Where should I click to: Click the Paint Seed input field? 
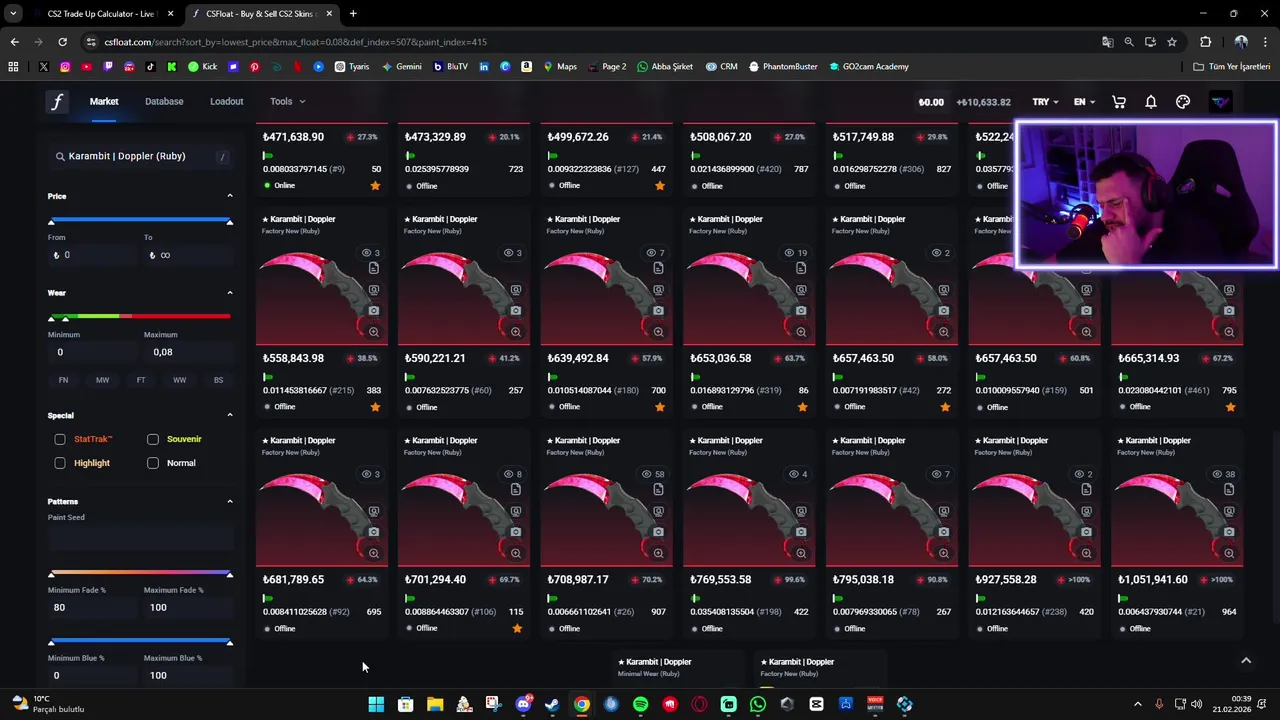coord(140,538)
